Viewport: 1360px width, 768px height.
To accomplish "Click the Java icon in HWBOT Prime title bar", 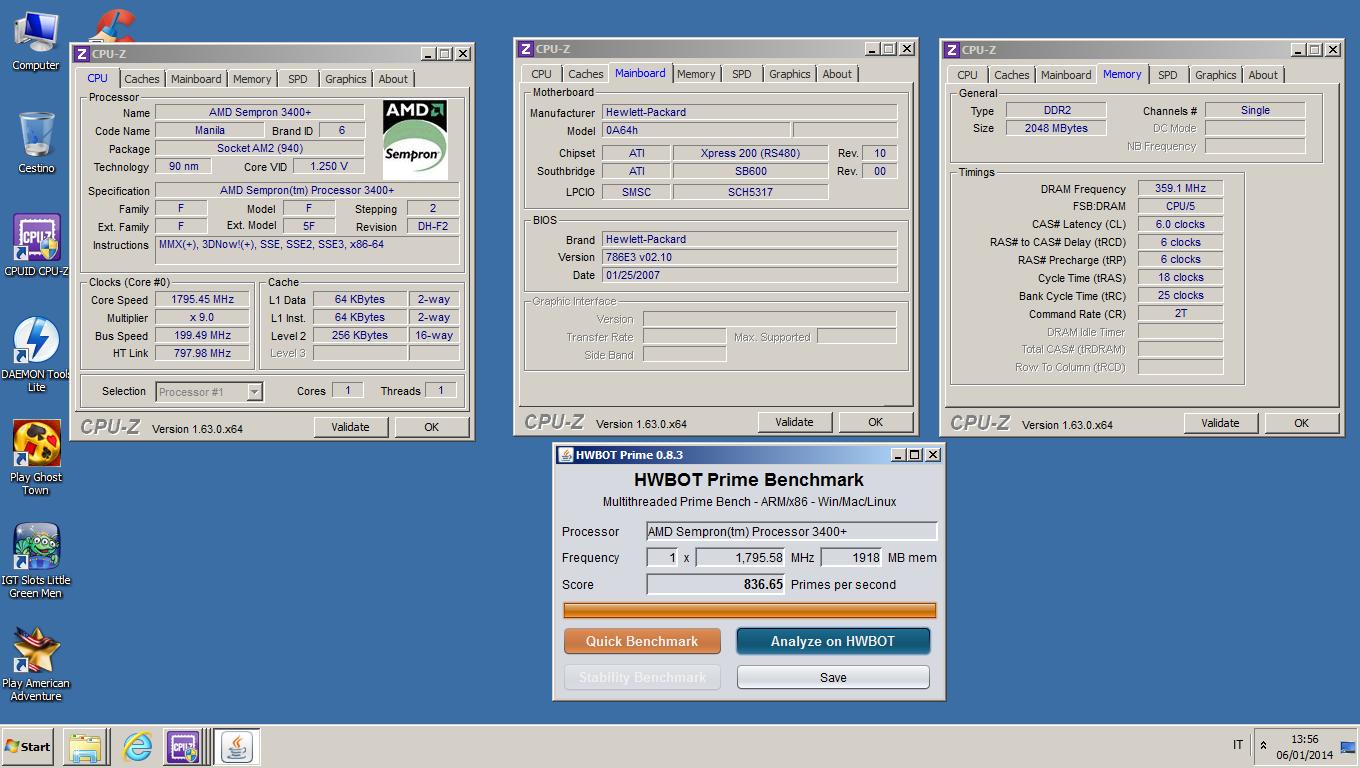I will tap(565, 455).
